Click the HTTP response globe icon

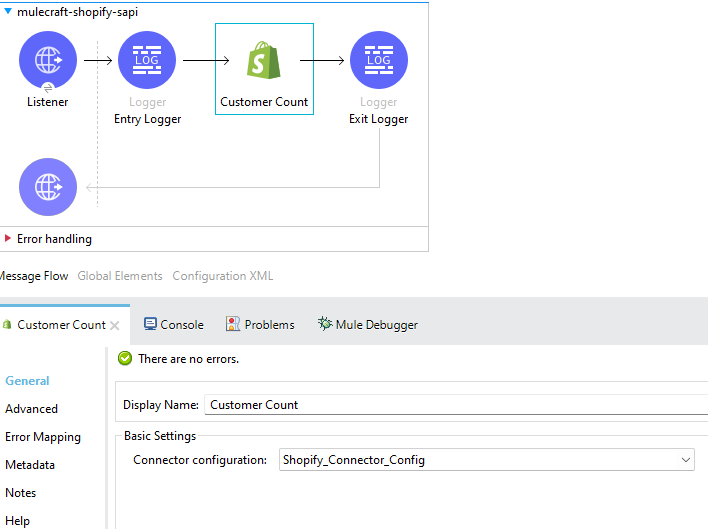click(x=47, y=187)
